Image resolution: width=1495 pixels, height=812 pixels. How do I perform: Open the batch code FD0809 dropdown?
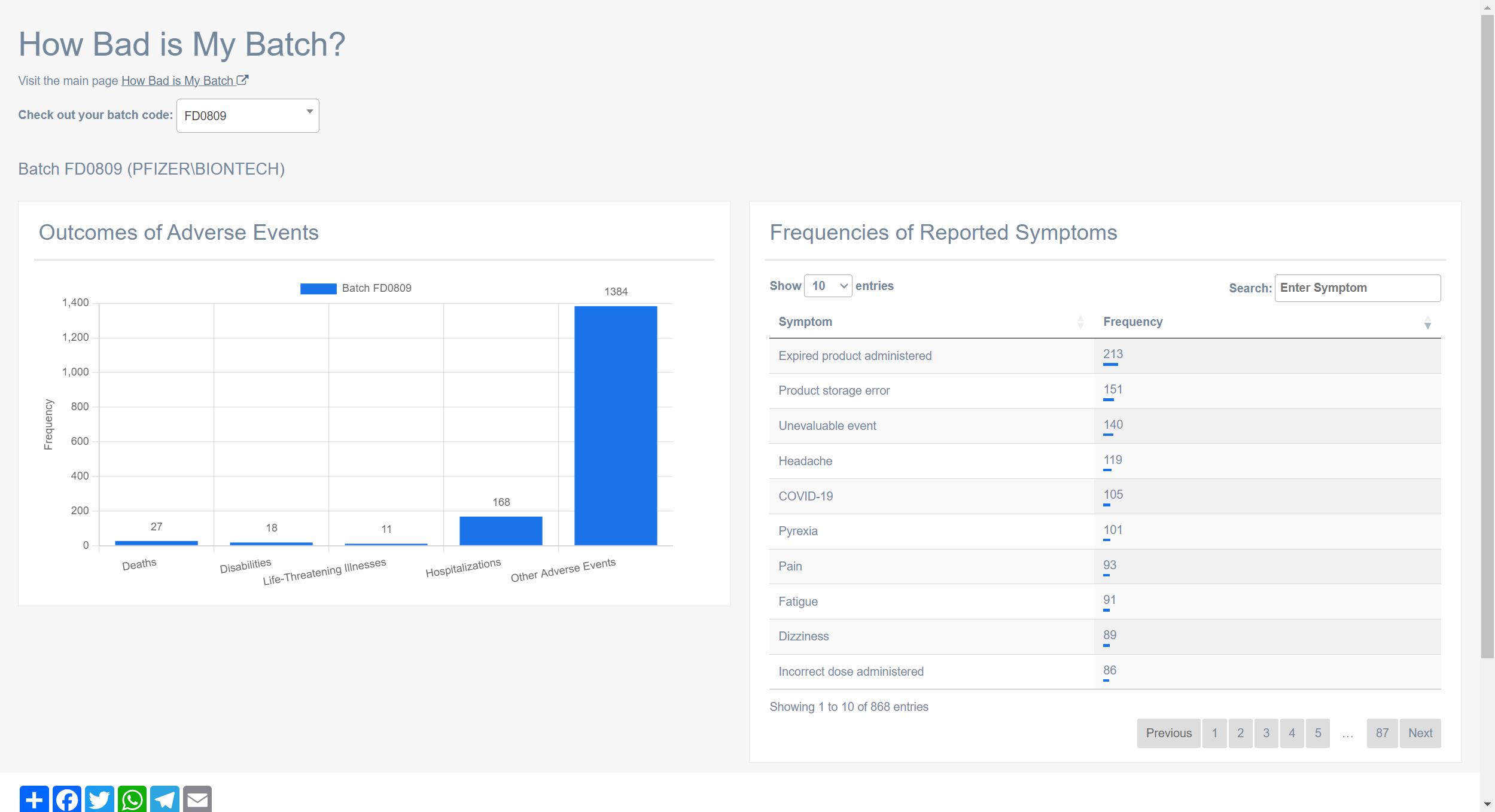[248, 116]
